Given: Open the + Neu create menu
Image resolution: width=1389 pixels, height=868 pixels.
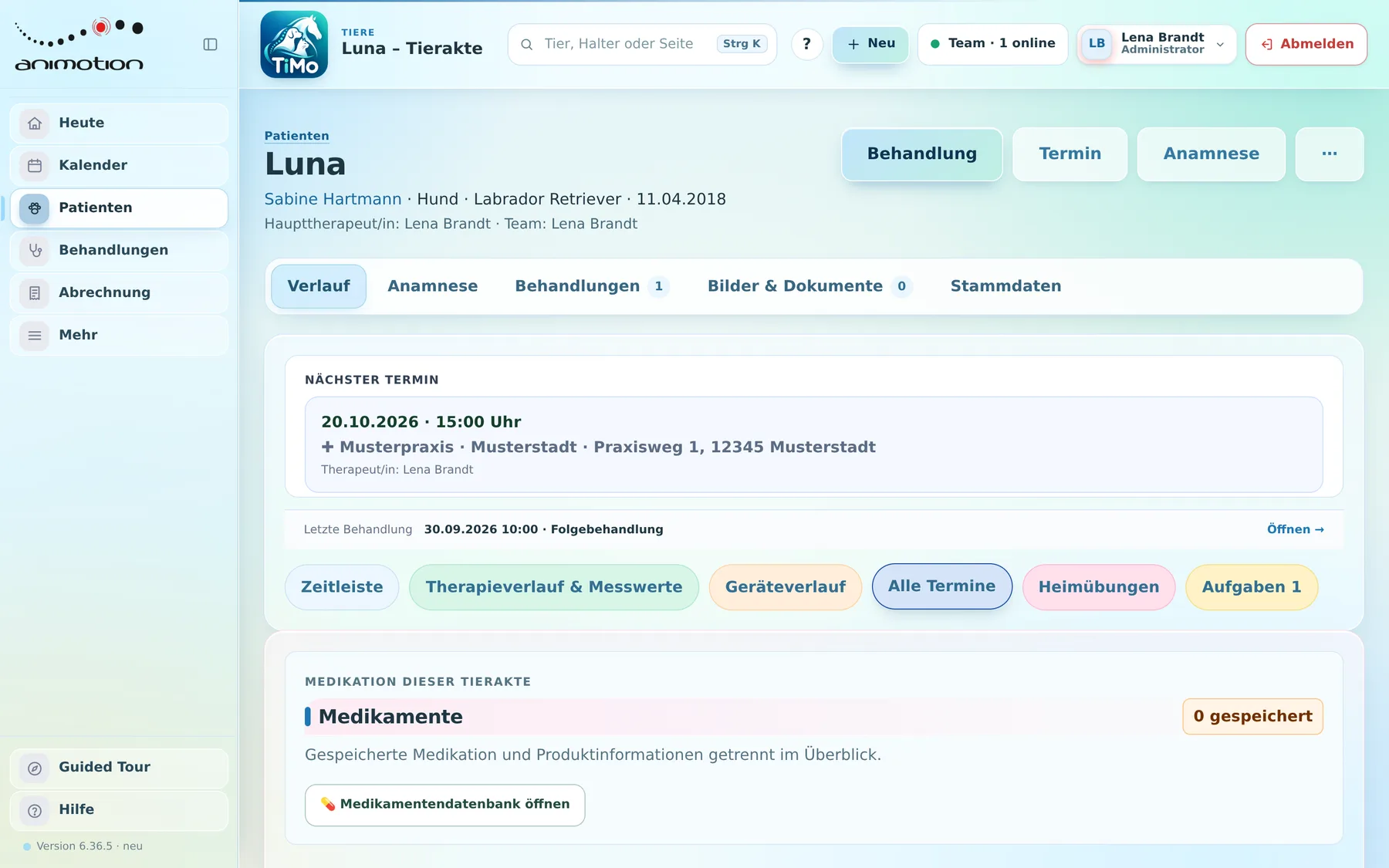Looking at the screenshot, I should [870, 44].
